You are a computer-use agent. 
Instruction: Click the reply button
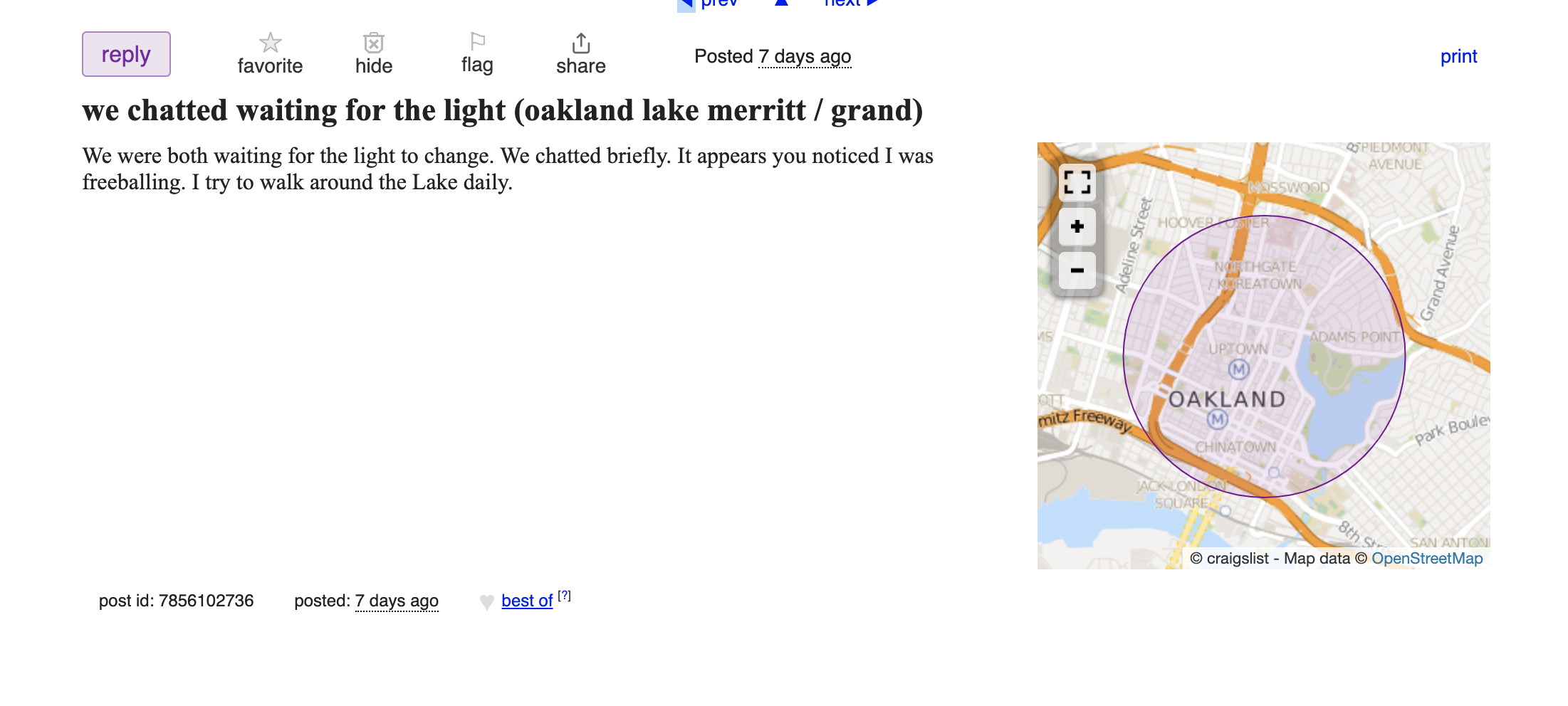point(126,54)
